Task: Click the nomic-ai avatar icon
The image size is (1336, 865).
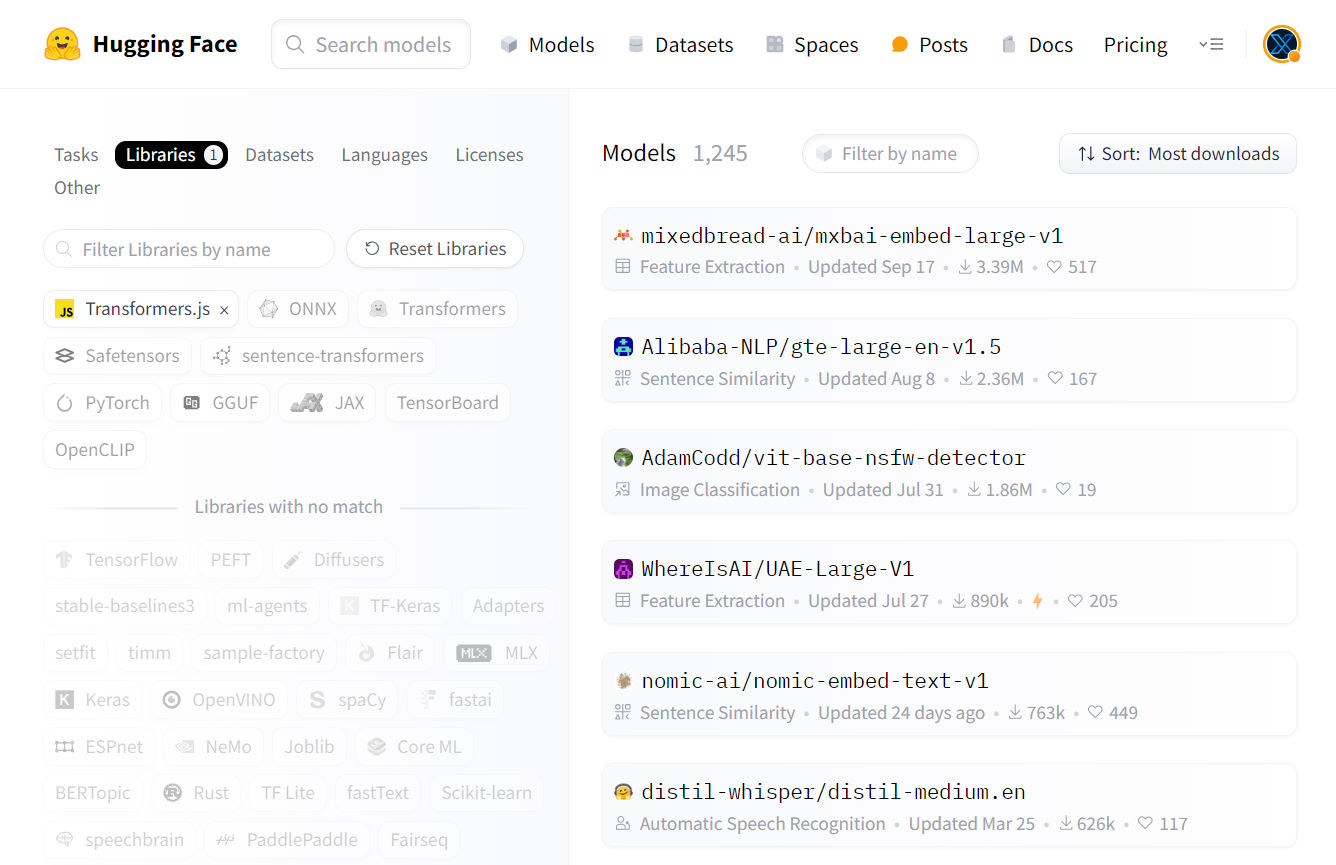Action: click(623, 681)
